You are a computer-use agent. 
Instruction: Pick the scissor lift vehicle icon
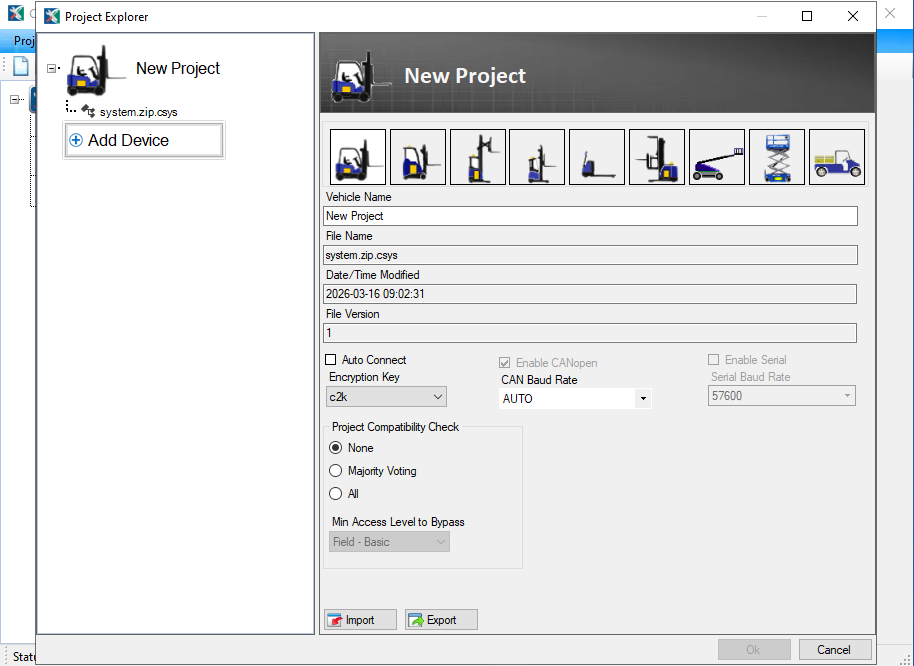[776, 156]
